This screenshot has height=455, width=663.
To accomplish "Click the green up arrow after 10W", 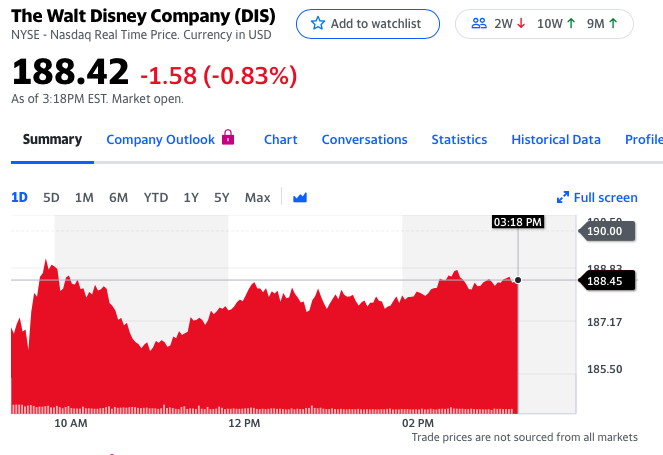I will [571, 24].
